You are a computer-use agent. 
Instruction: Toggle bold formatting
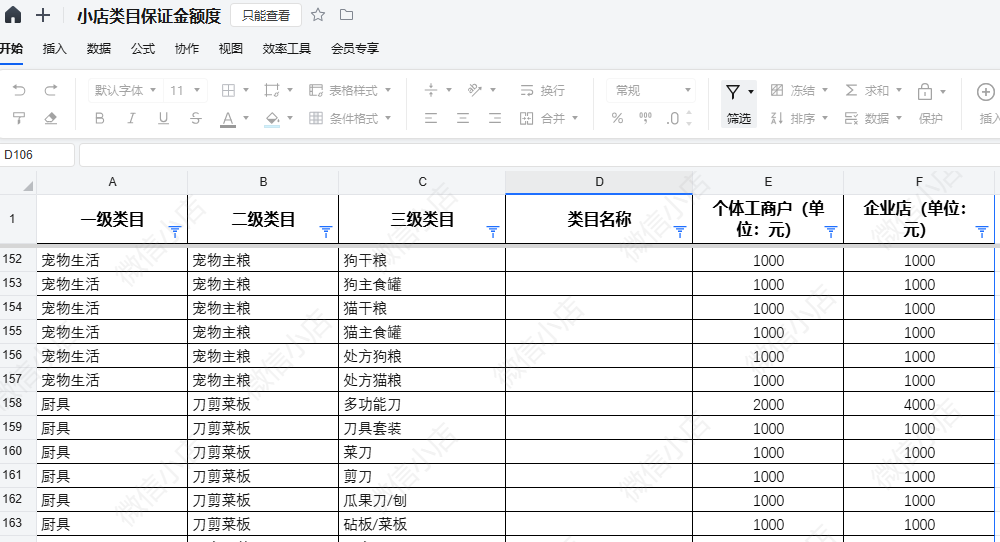pyautogui.click(x=99, y=118)
